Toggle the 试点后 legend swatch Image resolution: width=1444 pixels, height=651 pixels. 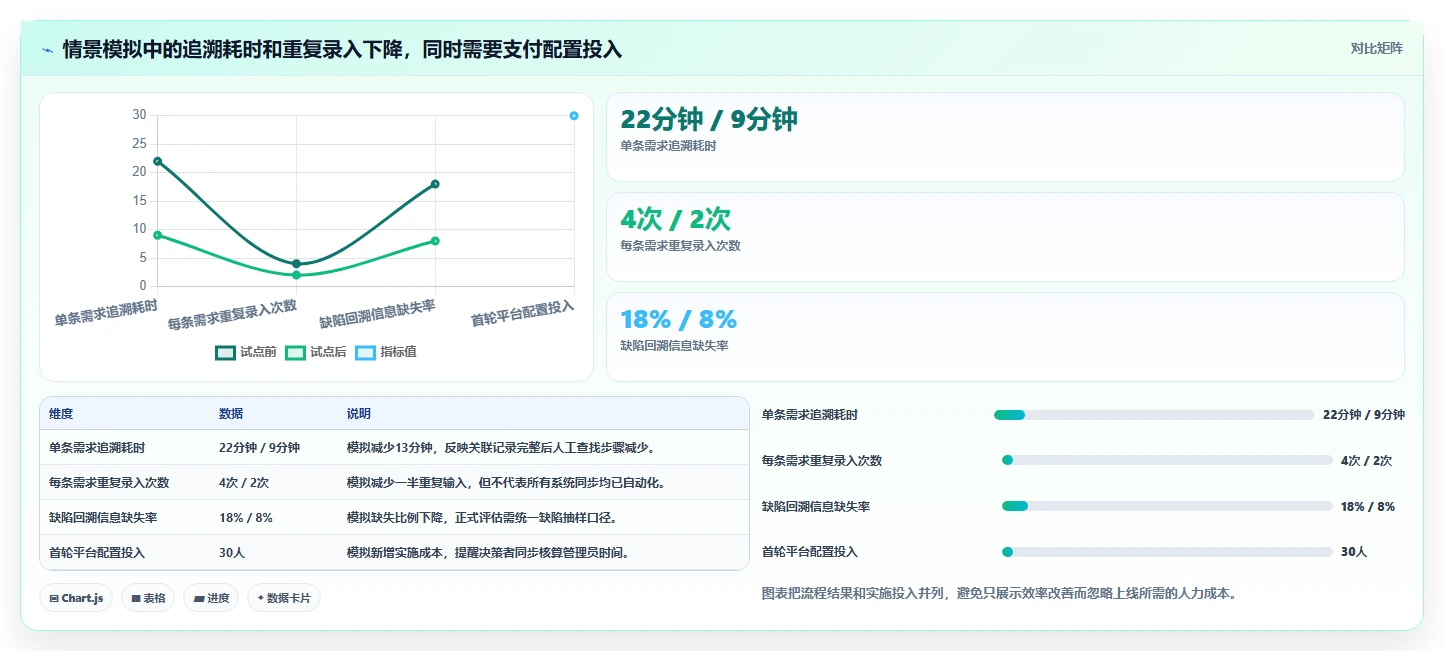[x=295, y=352]
